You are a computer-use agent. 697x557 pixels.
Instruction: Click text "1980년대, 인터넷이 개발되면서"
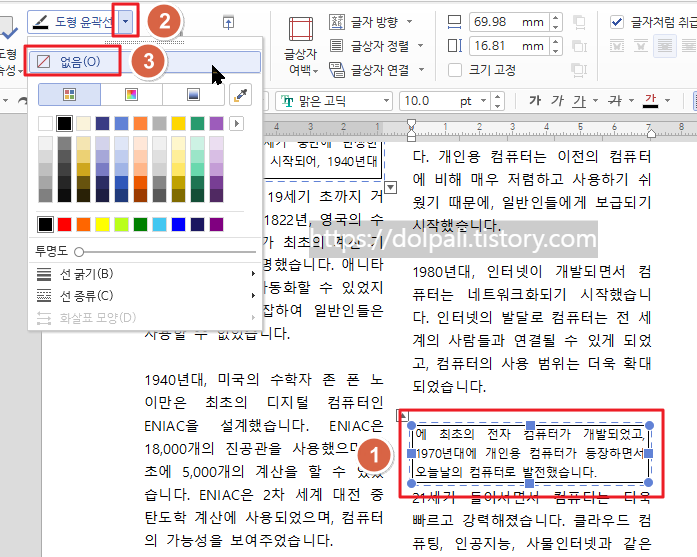coord(519,271)
